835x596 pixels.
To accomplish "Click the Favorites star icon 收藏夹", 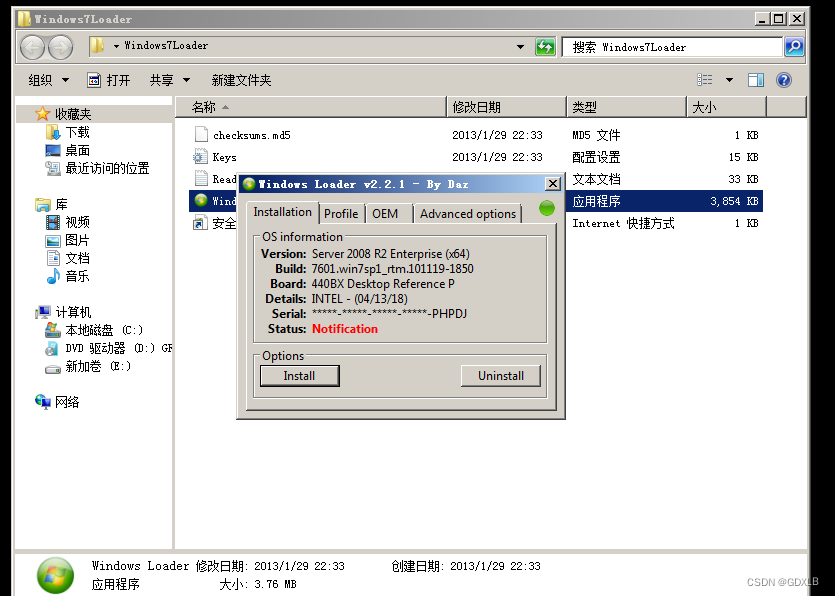I will pyautogui.click(x=42, y=113).
